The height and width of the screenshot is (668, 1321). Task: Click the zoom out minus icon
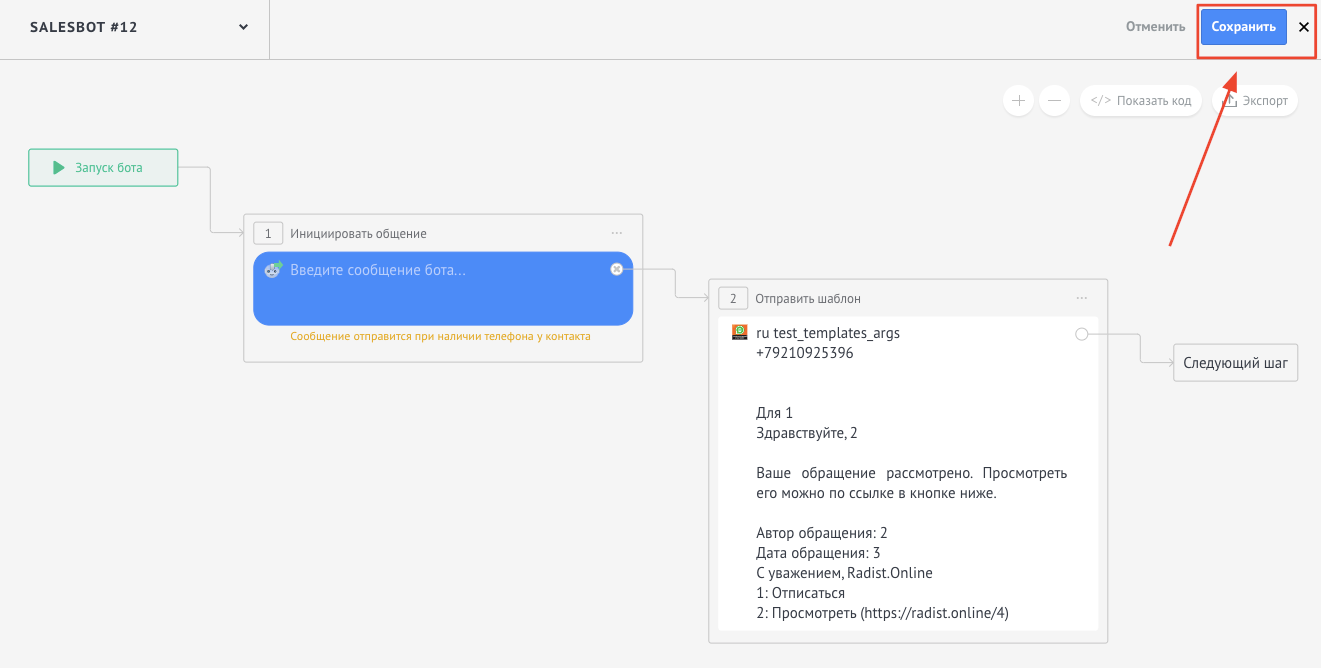1054,100
